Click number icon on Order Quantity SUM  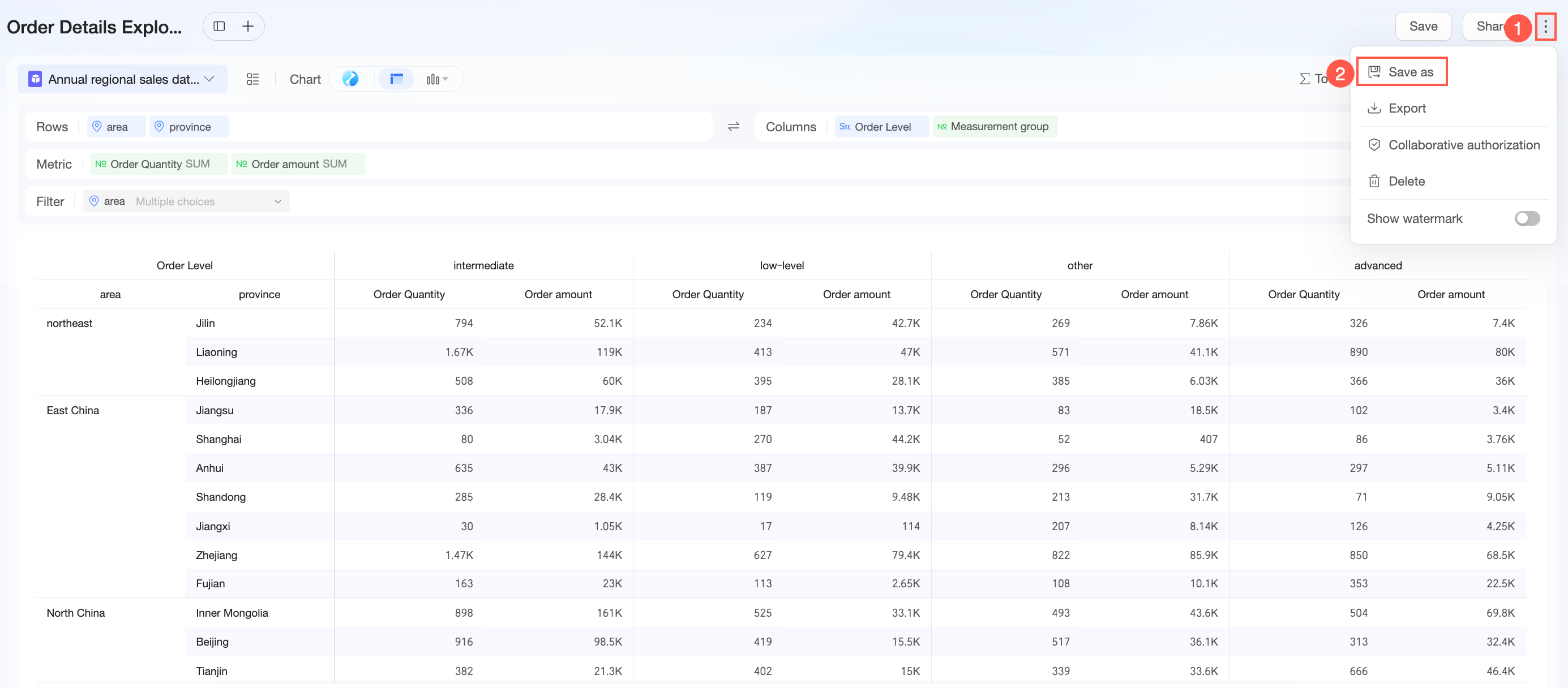click(x=100, y=164)
